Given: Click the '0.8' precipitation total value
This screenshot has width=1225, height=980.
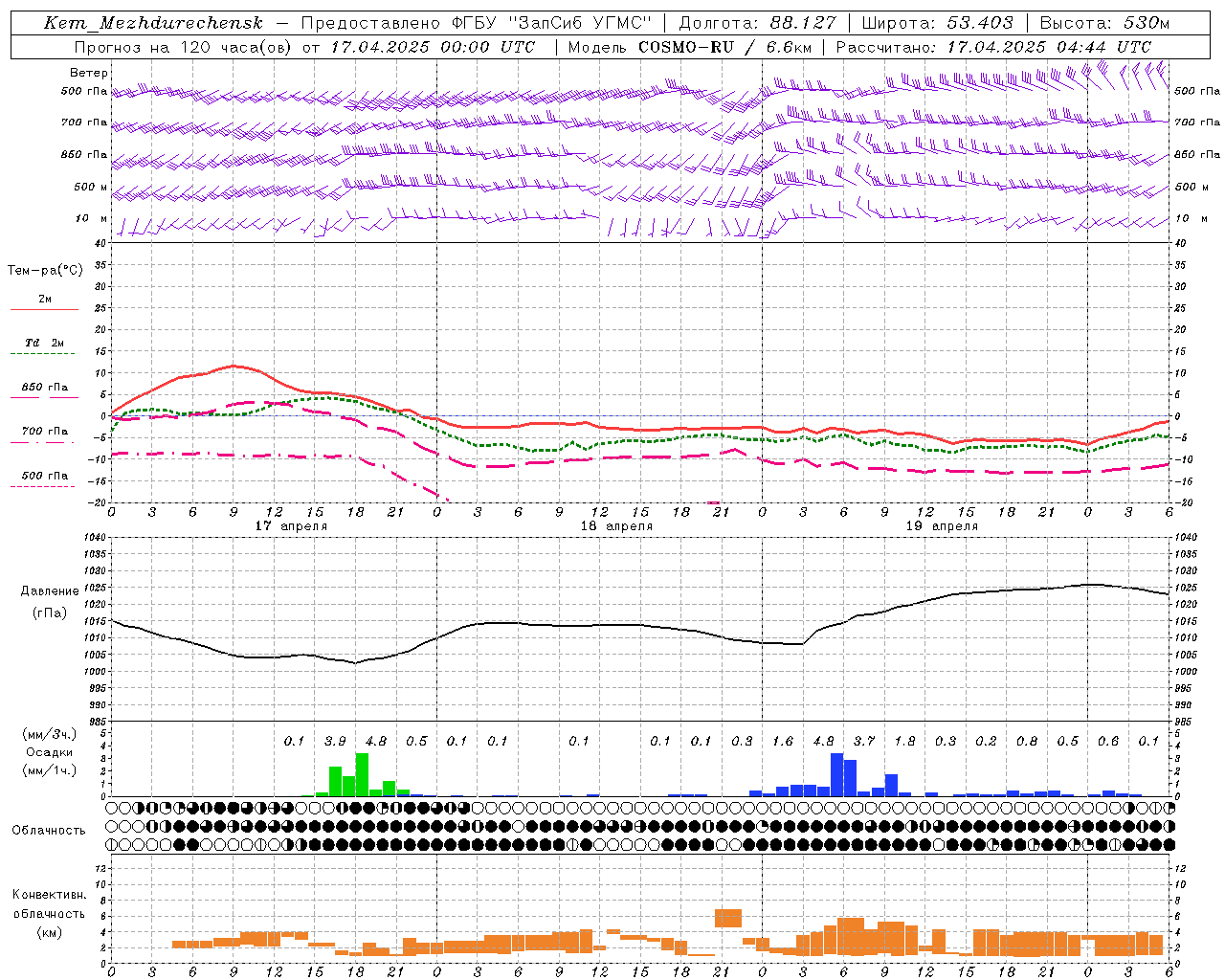Looking at the screenshot, I should pyautogui.click(x=1027, y=742).
